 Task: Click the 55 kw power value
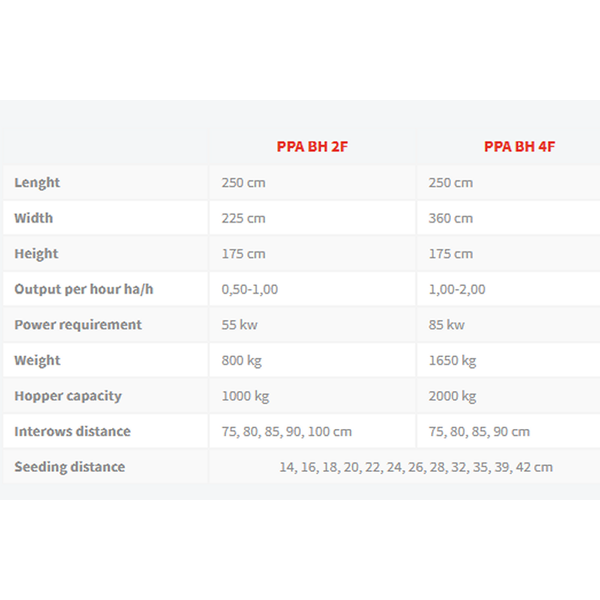(240, 325)
